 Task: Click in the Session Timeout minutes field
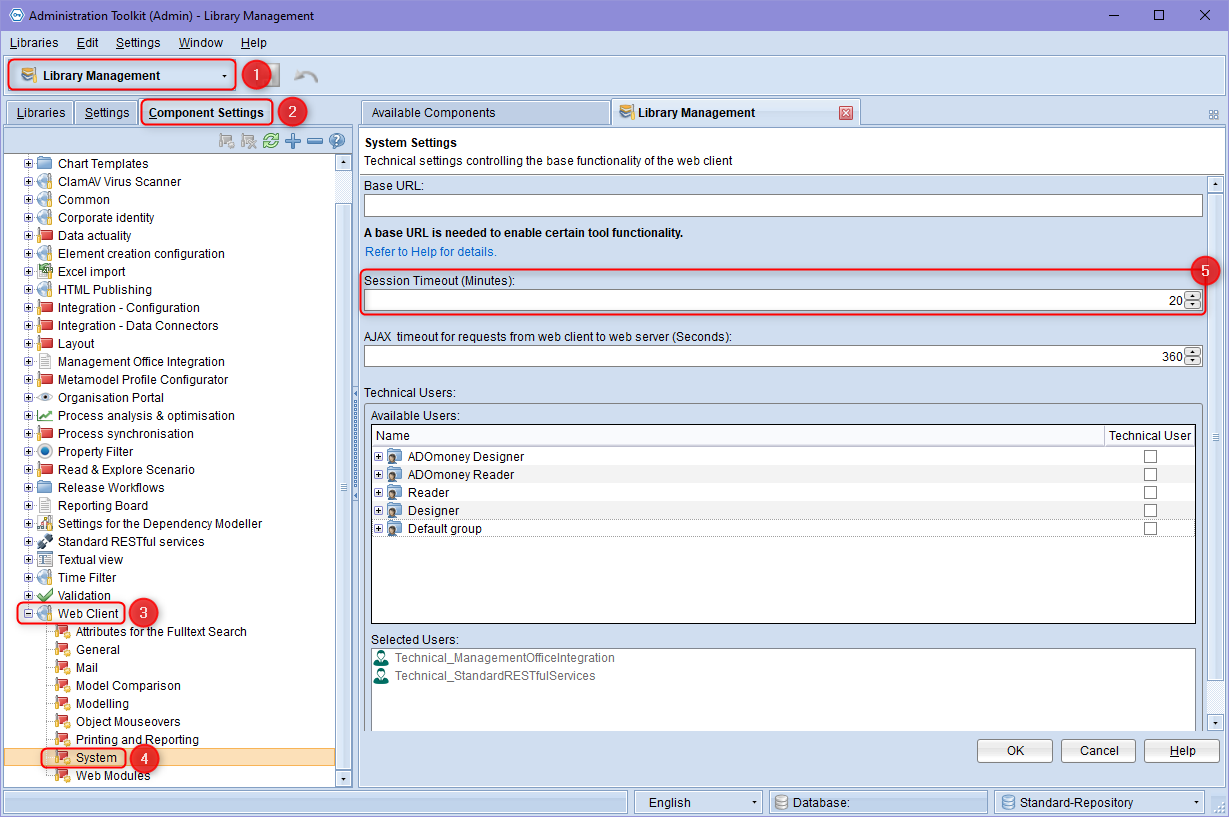click(x=774, y=300)
